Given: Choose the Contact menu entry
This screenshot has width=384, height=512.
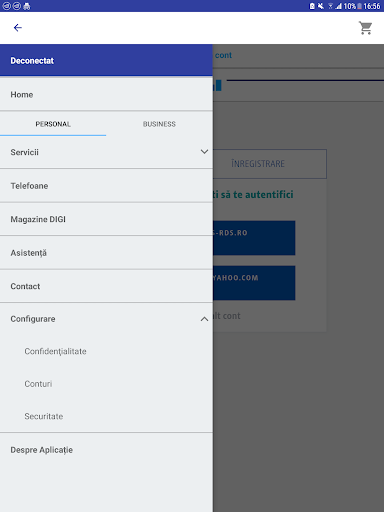Looking at the screenshot, I should click(106, 286).
